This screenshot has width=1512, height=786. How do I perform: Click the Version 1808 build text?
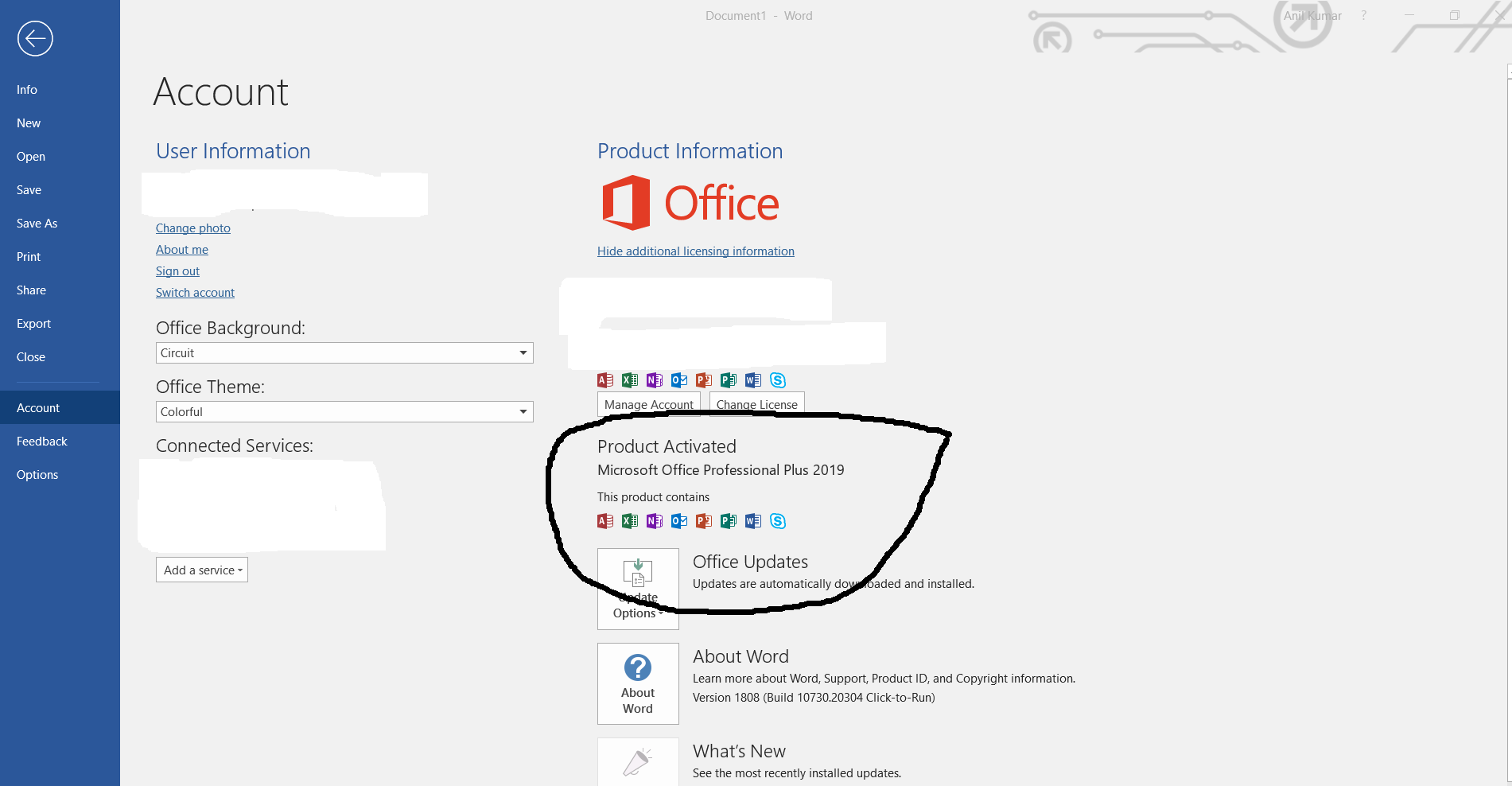click(x=814, y=698)
